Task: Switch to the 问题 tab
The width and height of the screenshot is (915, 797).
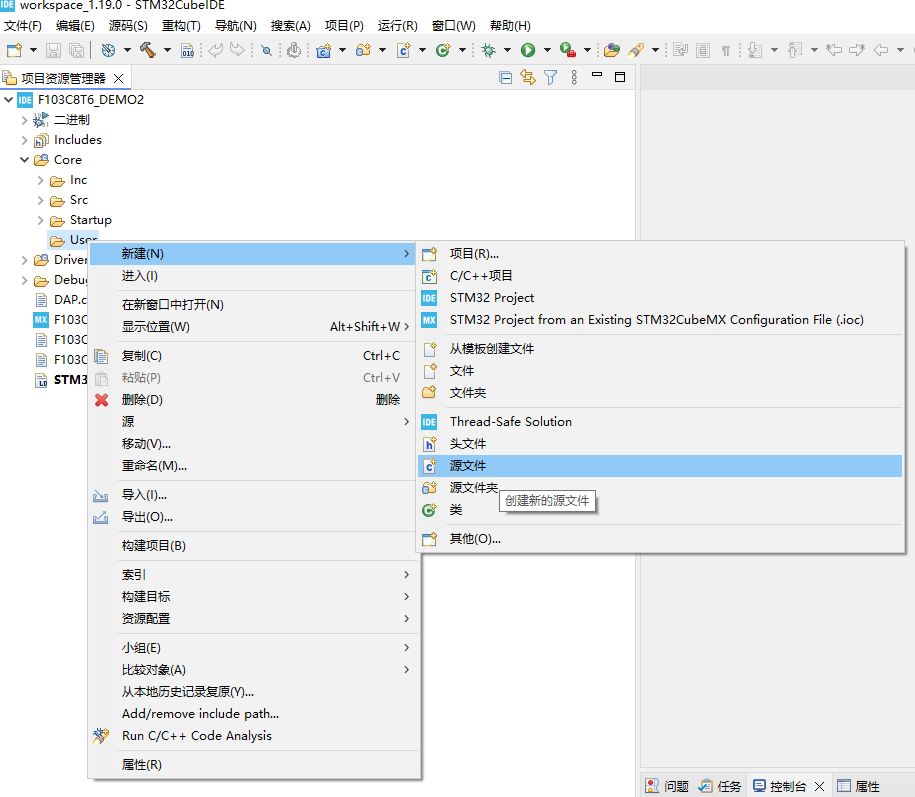Action: [667, 786]
